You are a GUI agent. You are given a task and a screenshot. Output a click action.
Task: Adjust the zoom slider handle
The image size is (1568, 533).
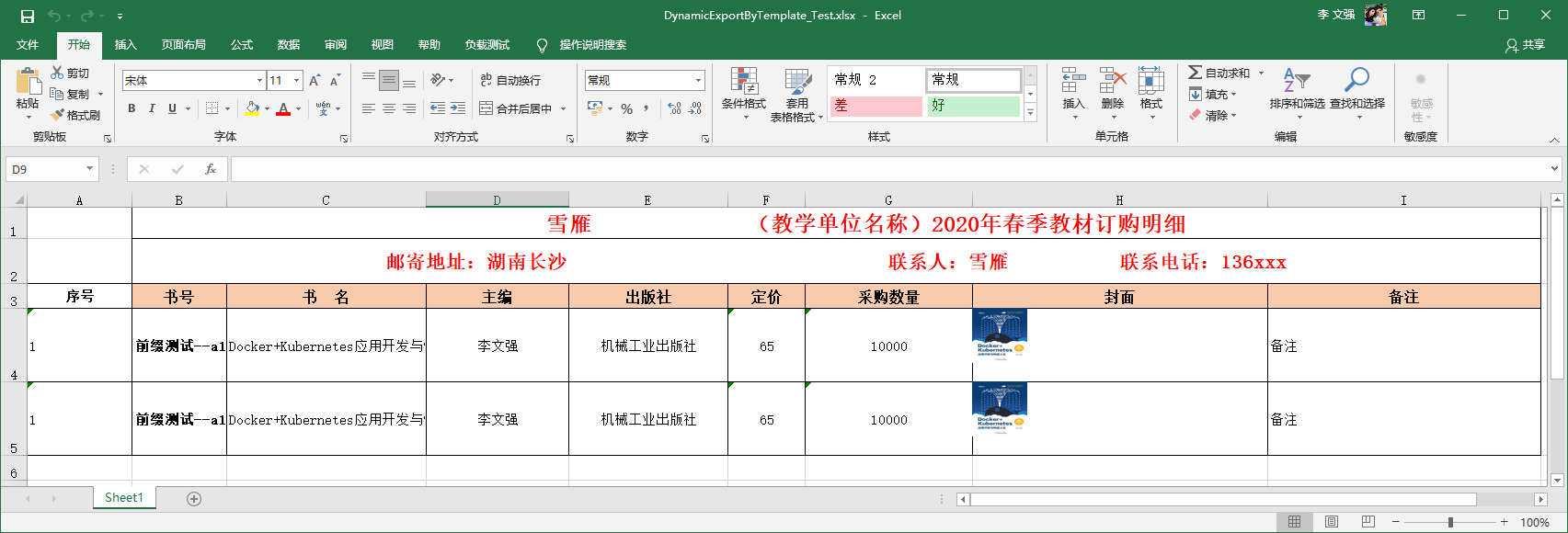point(1450,522)
